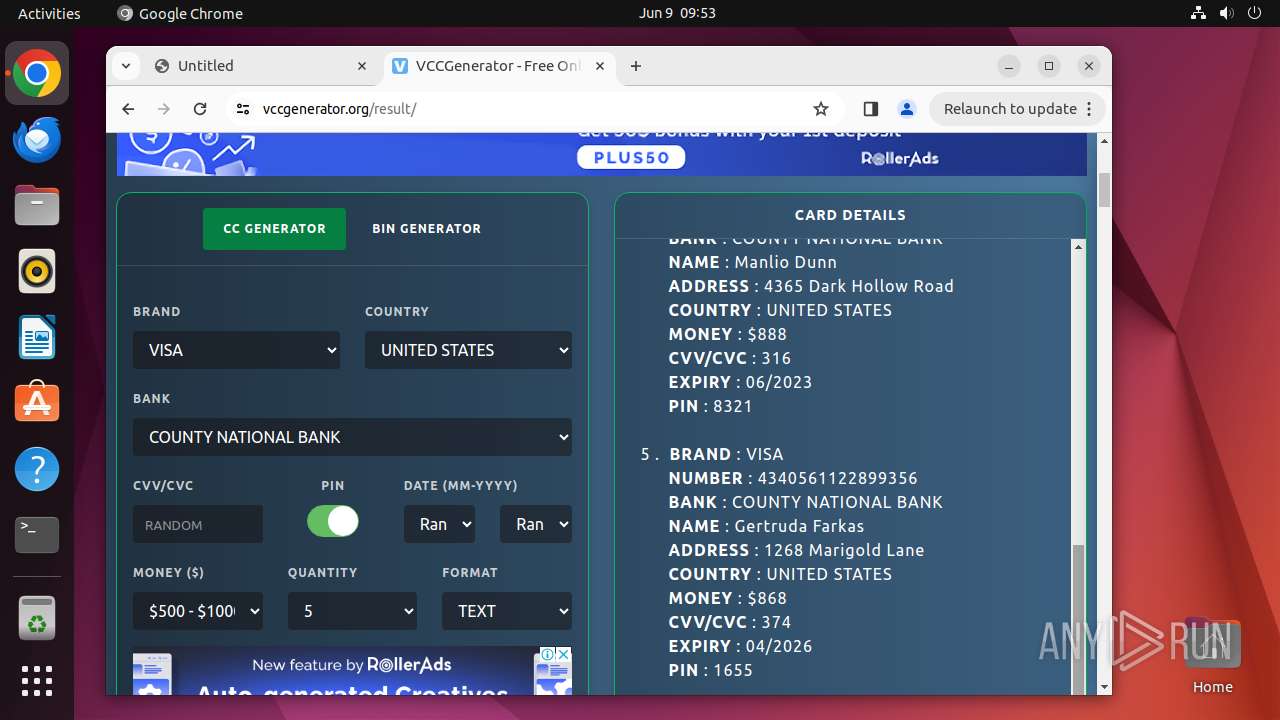This screenshot has height=720, width=1280.
Task: Select the VCCGenerator browser tab
Action: click(498, 66)
